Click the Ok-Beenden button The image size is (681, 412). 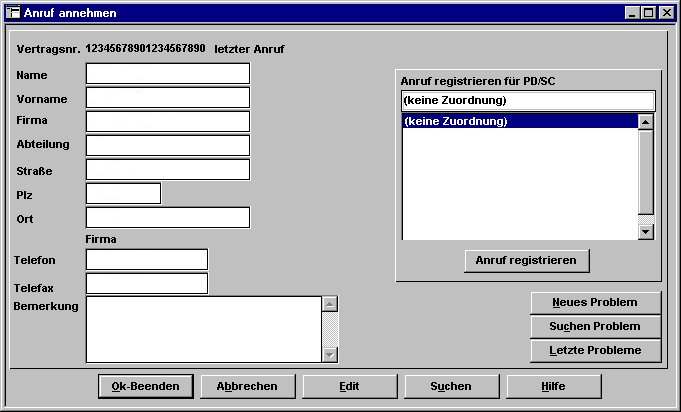(145, 386)
